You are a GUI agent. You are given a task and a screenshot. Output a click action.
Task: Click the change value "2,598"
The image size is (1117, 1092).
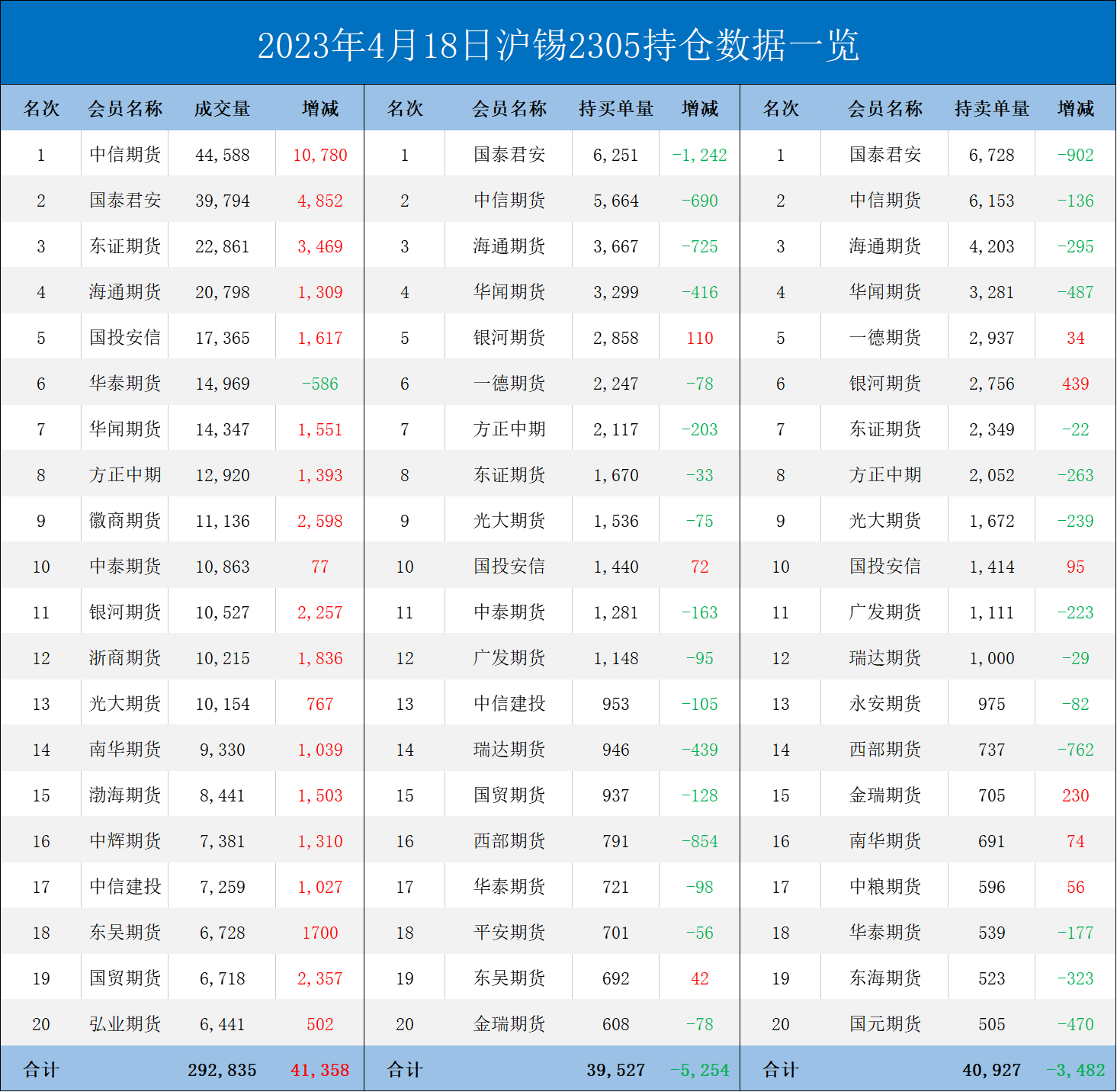(x=320, y=521)
